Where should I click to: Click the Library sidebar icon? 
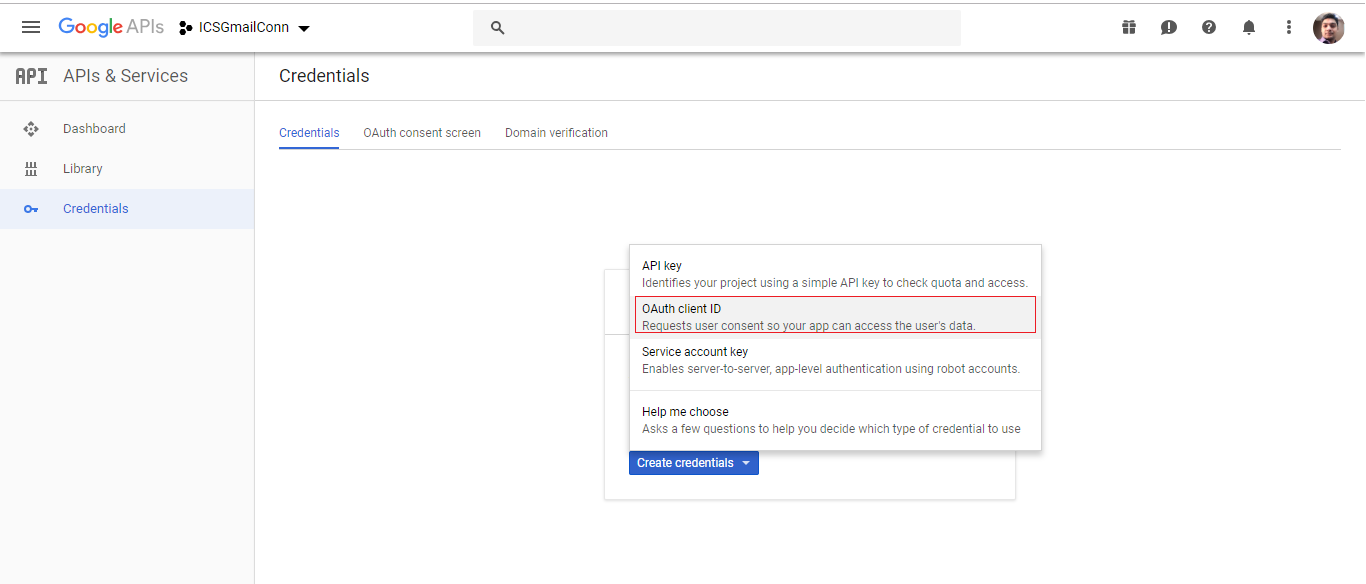click(31, 169)
